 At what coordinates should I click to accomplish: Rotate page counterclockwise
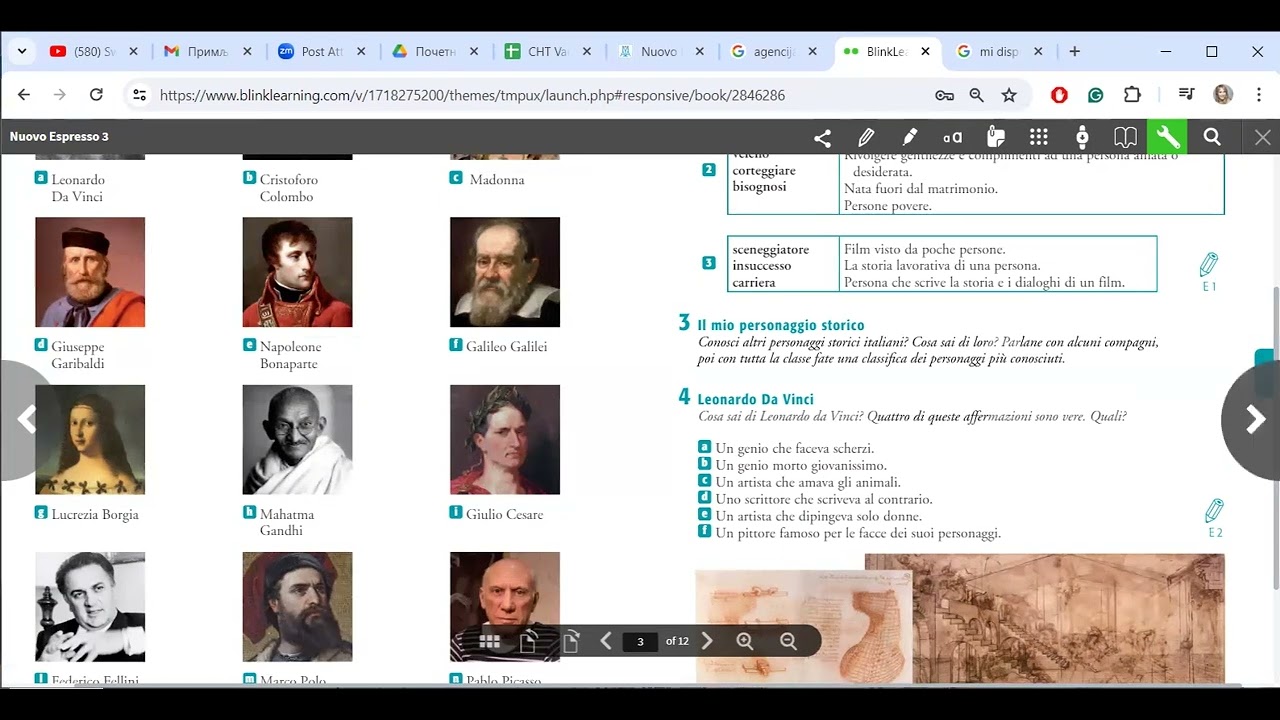[528, 642]
